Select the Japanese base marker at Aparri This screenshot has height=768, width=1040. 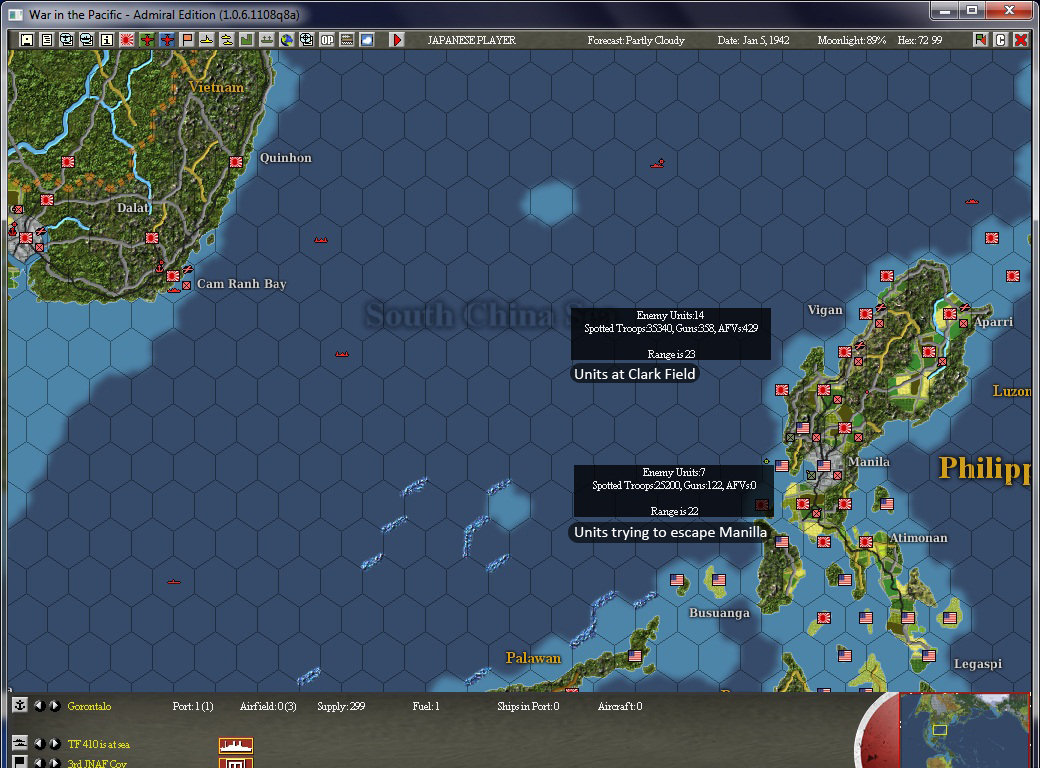(x=949, y=314)
